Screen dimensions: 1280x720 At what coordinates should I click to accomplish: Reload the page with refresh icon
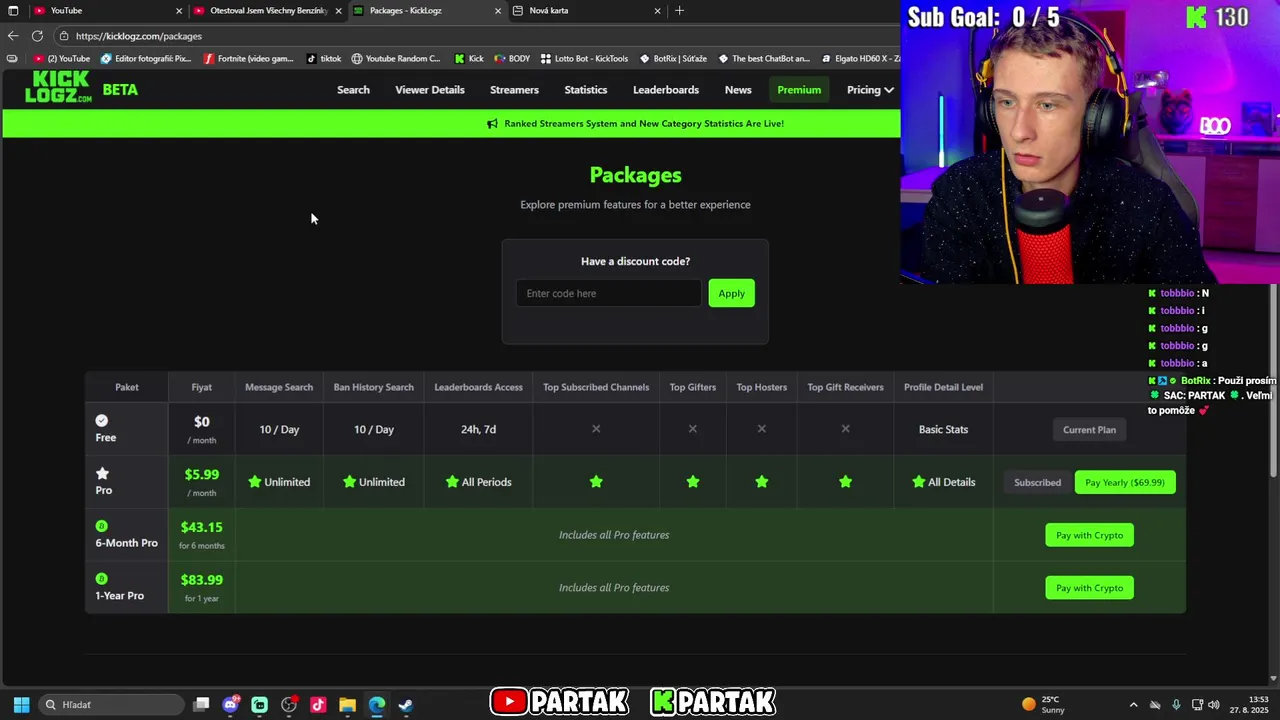coord(37,35)
